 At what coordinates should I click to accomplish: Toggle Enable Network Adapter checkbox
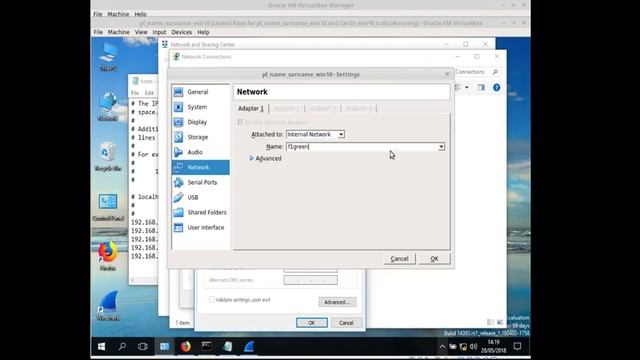pyautogui.click(x=240, y=122)
